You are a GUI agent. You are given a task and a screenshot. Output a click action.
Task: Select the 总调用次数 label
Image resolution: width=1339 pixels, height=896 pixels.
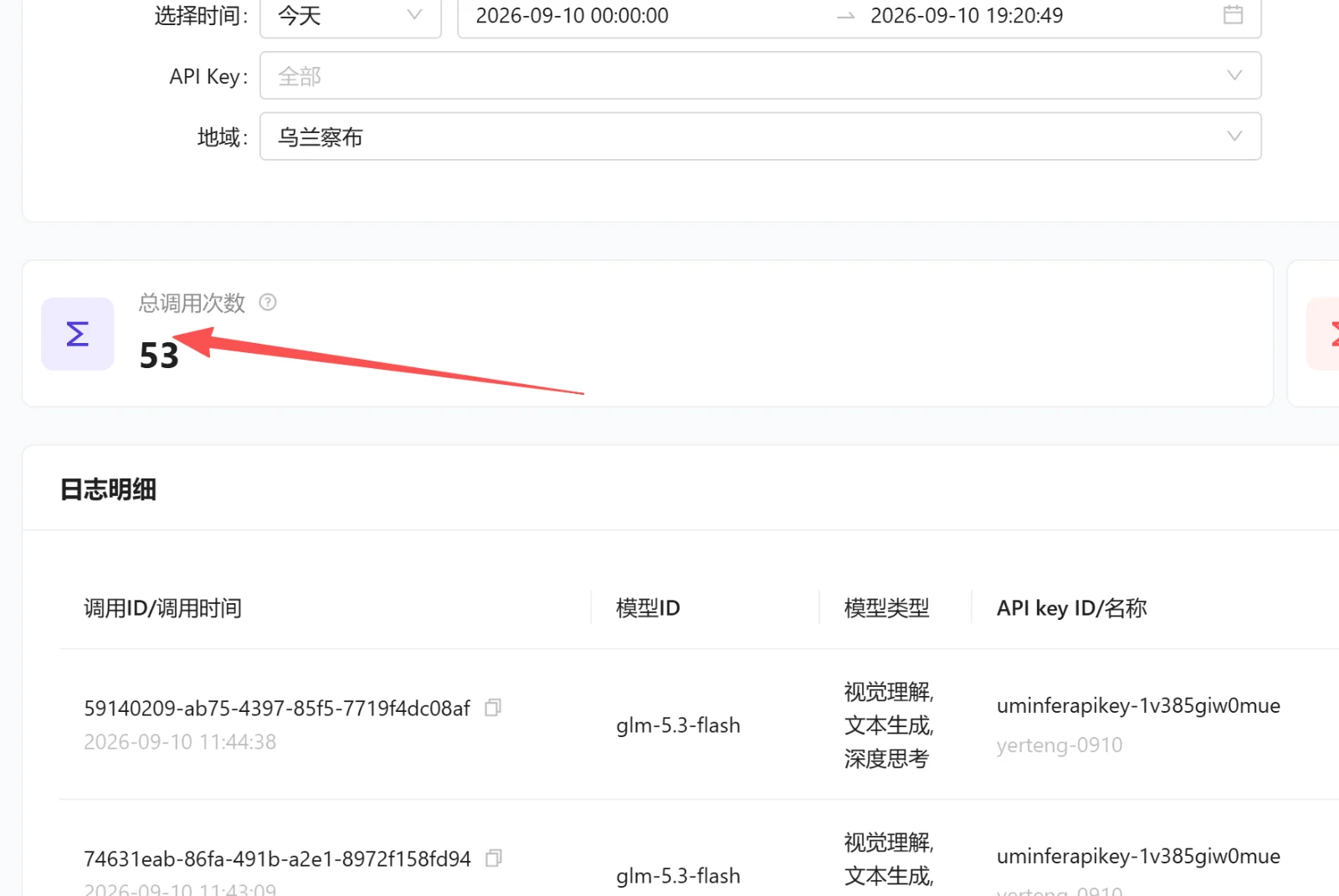(192, 303)
